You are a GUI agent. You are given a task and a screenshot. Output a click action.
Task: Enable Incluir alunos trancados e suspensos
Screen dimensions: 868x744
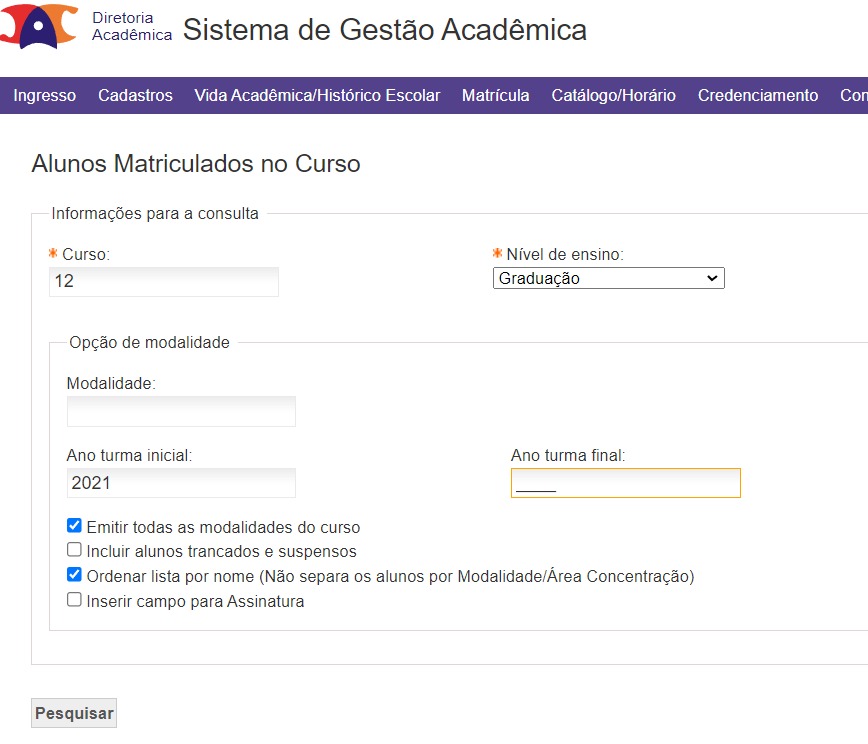click(x=74, y=550)
